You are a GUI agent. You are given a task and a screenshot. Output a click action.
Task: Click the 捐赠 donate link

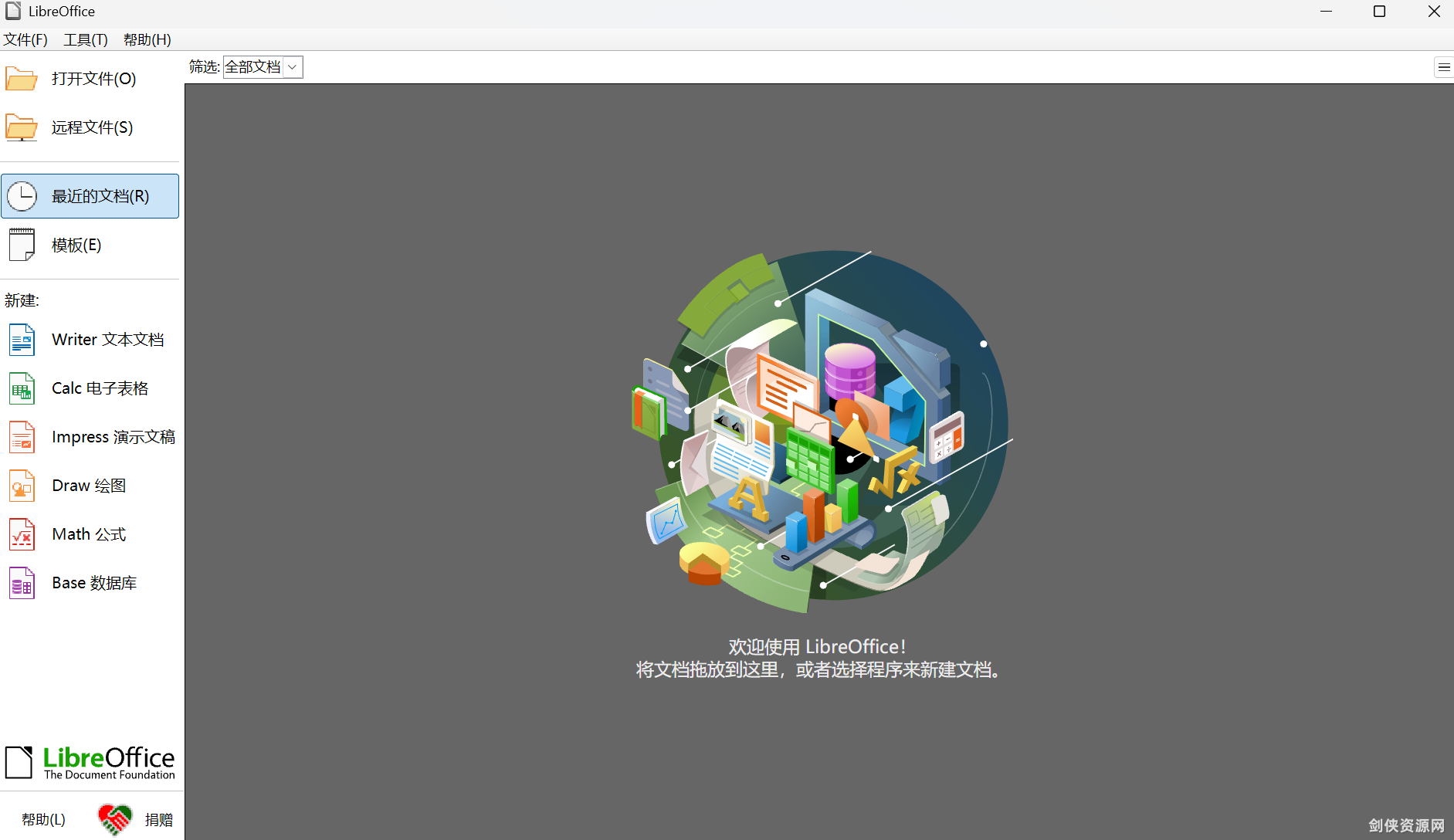(159, 818)
